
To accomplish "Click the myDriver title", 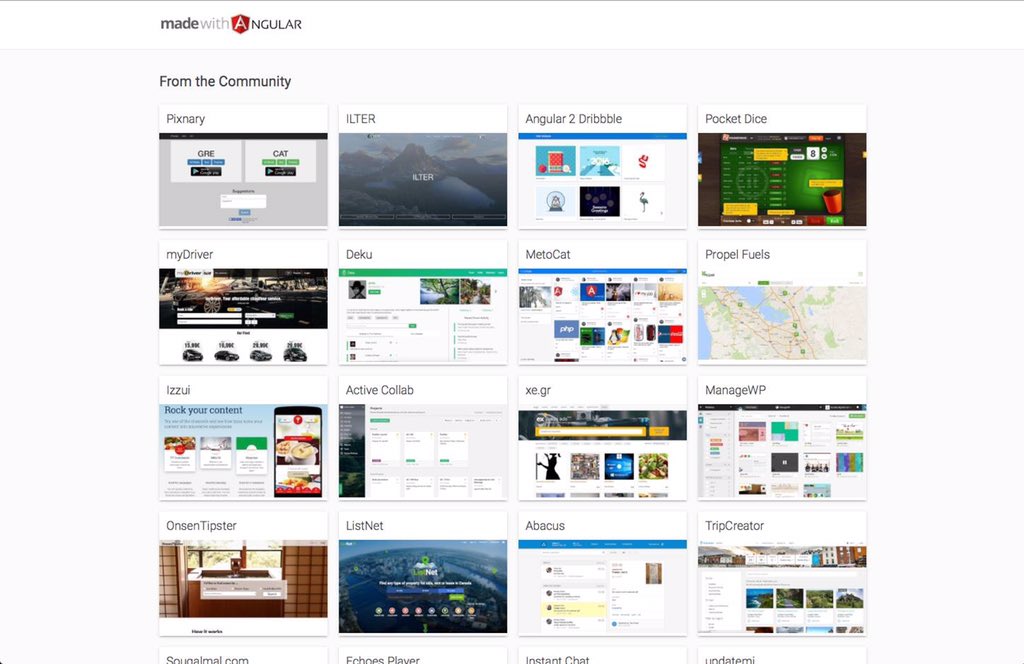I will pyautogui.click(x=189, y=255).
